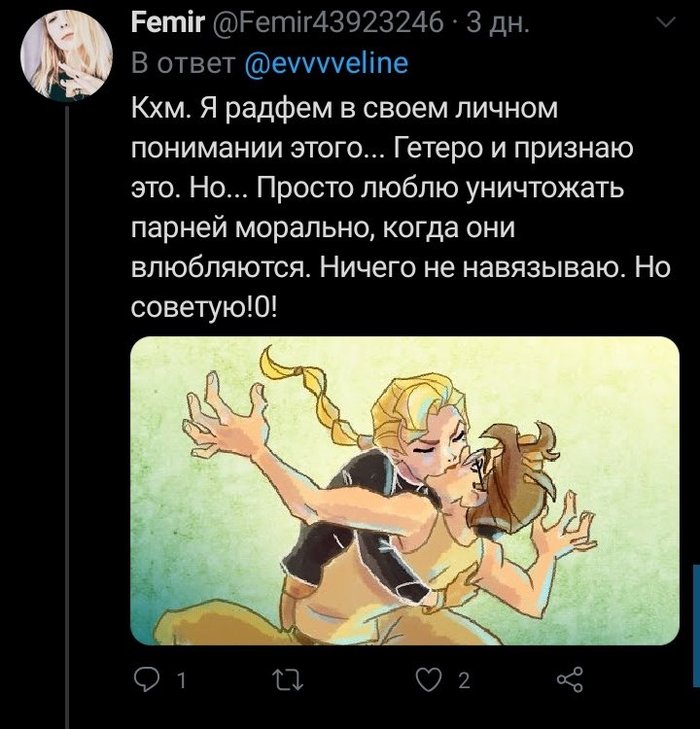
Task: Click the "В ответ" reply label
Action: click(183, 63)
